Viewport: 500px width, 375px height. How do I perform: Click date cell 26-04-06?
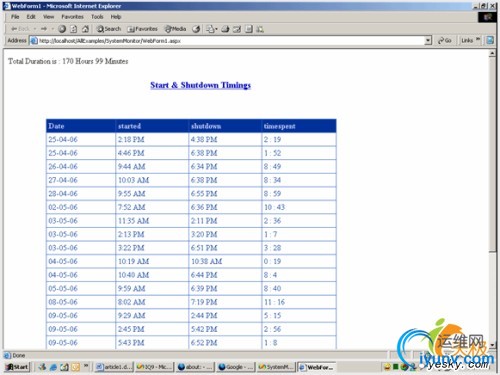coord(81,166)
